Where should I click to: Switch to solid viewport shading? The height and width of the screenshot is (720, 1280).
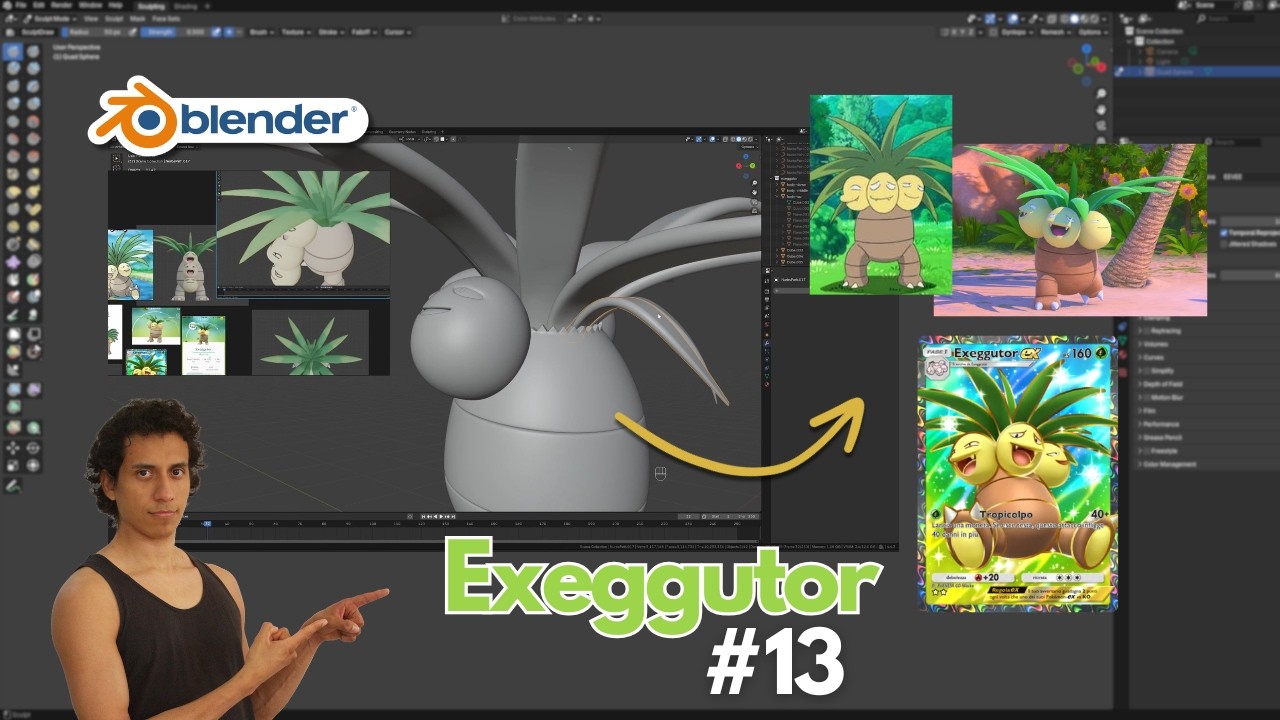point(1074,19)
